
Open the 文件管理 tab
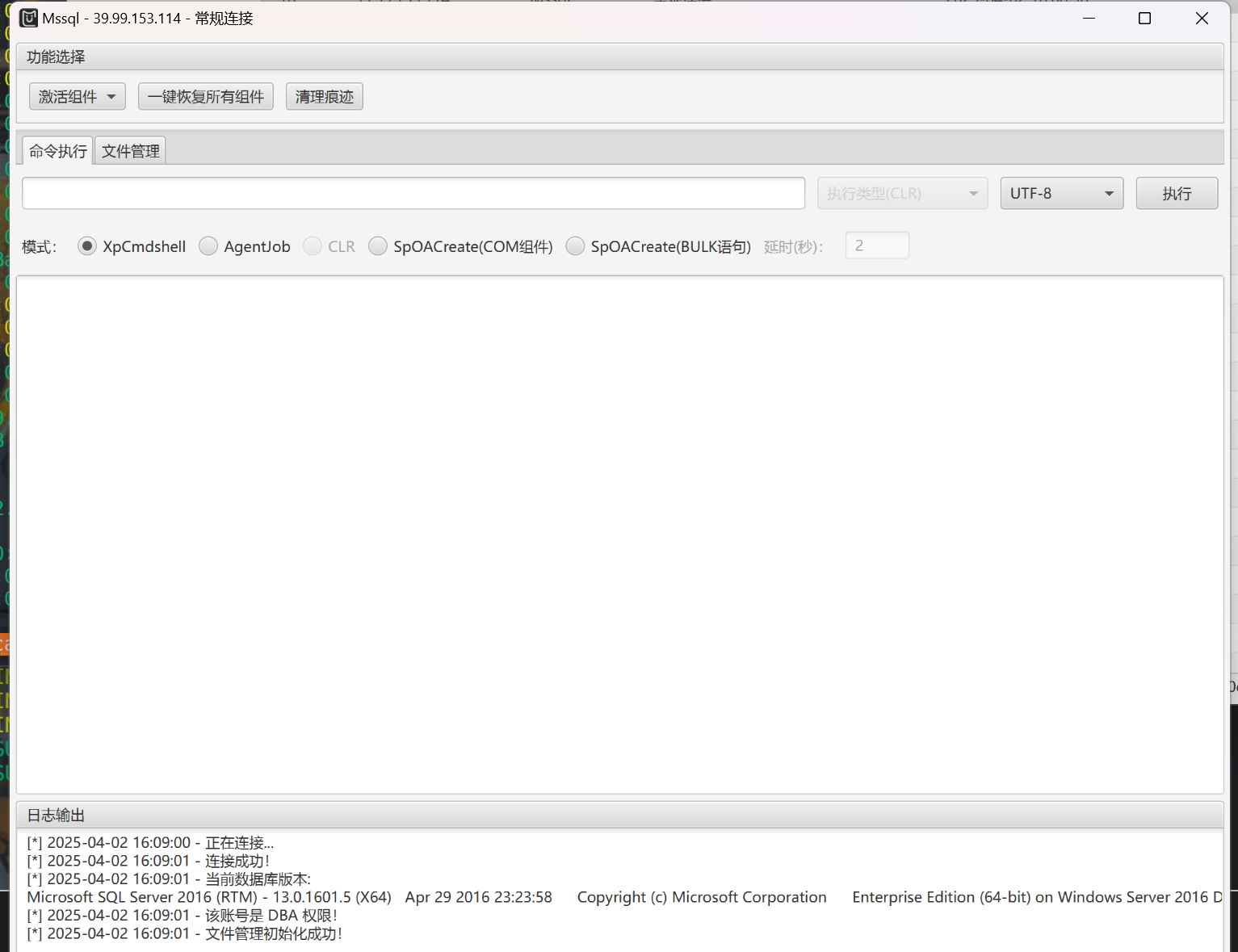[130, 151]
